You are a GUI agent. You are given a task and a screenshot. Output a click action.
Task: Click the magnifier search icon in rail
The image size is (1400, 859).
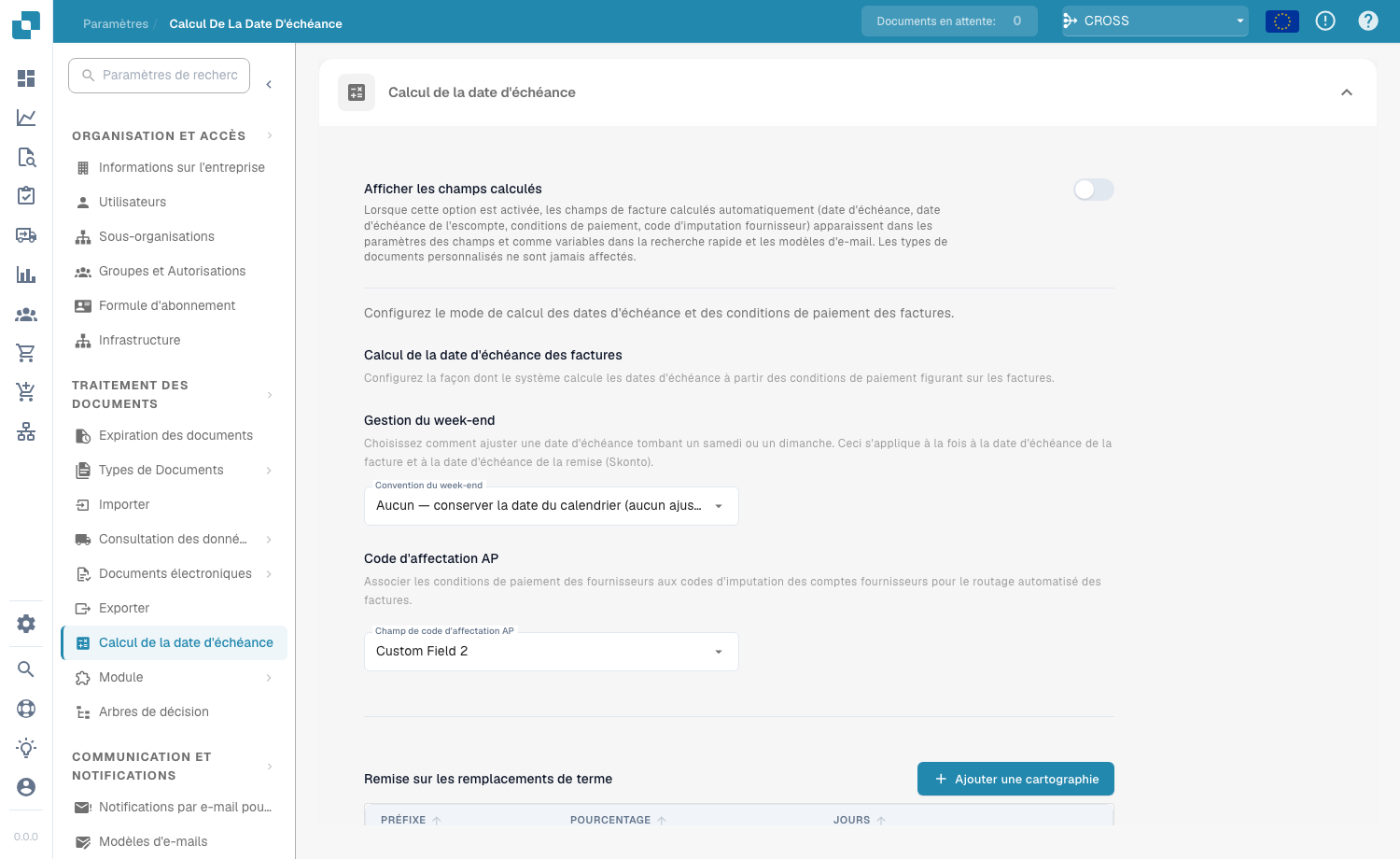click(26, 669)
